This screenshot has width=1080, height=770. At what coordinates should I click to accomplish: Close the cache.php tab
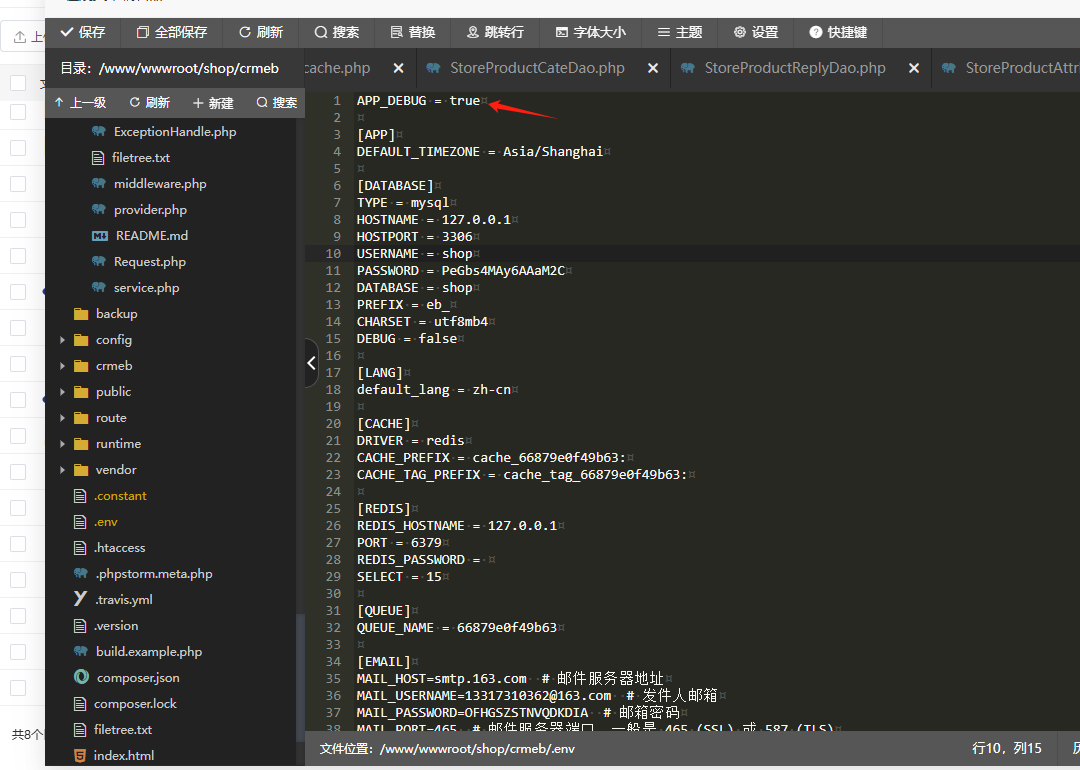398,68
